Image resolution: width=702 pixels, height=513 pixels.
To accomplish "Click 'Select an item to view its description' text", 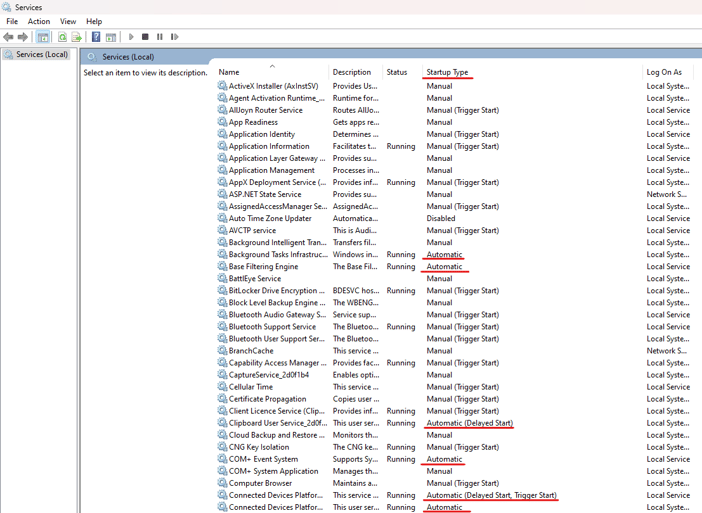I will [146, 73].
